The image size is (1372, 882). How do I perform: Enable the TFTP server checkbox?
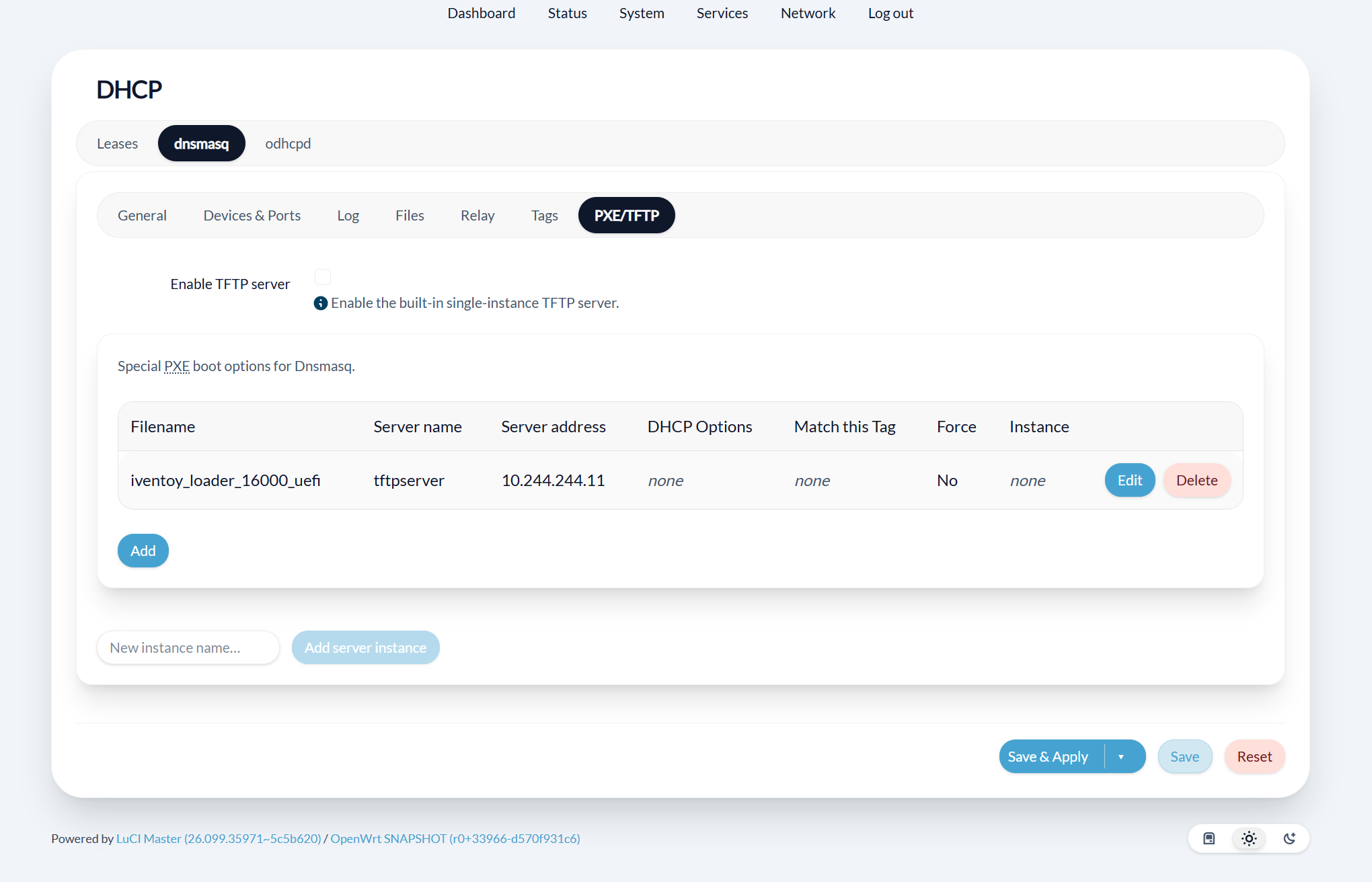point(323,277)
